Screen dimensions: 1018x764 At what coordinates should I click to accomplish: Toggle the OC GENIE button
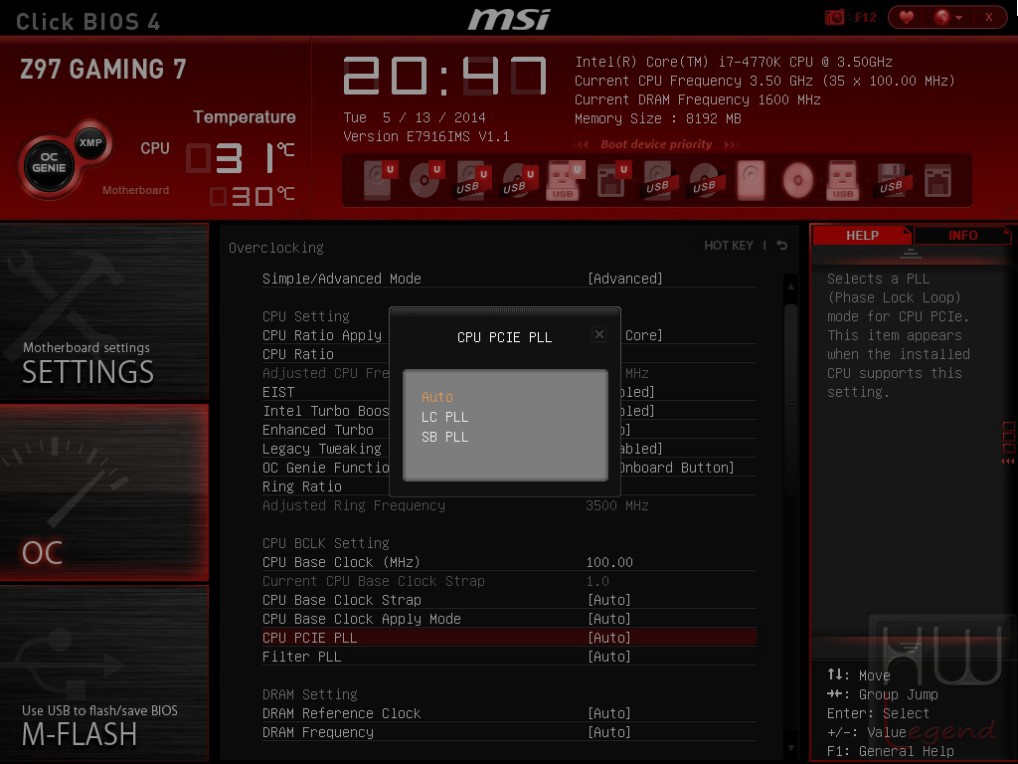49,162
